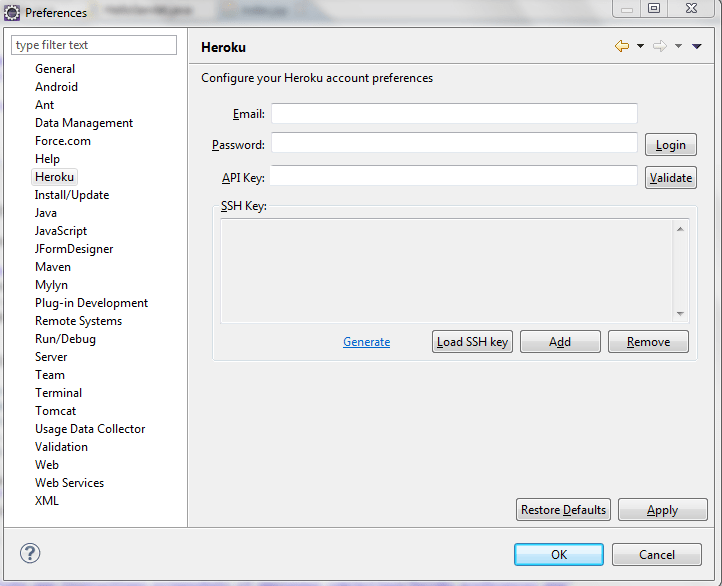Select Server preferences category
Viewport: 722px width, 586px height.
coord(51,357)
